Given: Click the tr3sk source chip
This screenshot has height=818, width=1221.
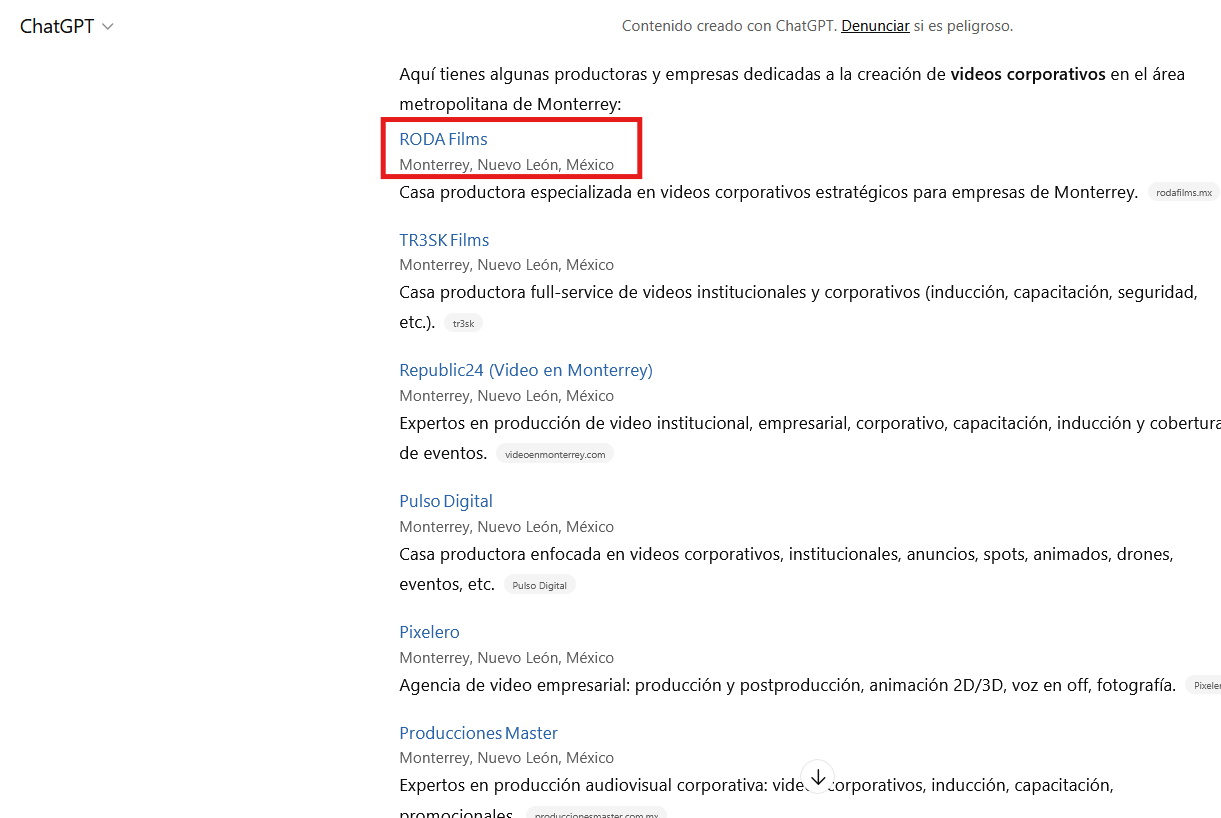Looking at the screenshot, I should [x=463, y=323].
